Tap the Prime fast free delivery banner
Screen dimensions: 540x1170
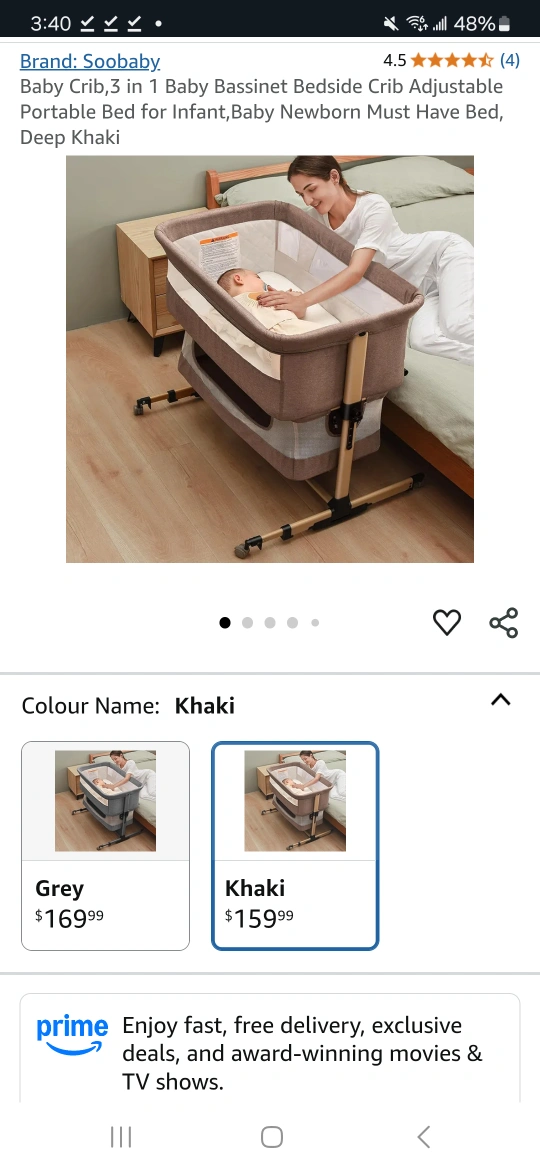pyautogui.click(x=270, y=1048)
